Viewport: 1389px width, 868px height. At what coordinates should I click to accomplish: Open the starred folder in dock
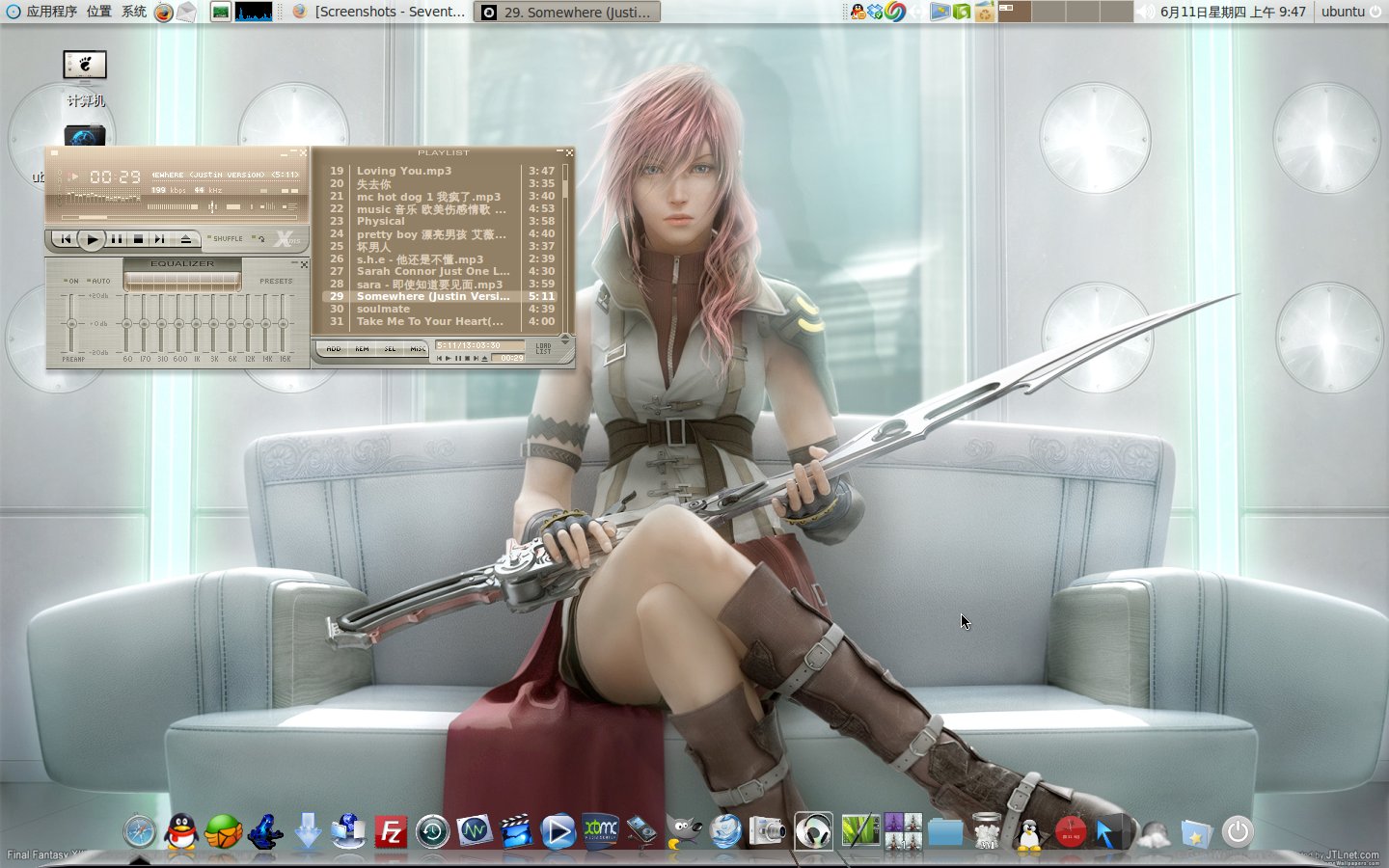pos(1196,833)
